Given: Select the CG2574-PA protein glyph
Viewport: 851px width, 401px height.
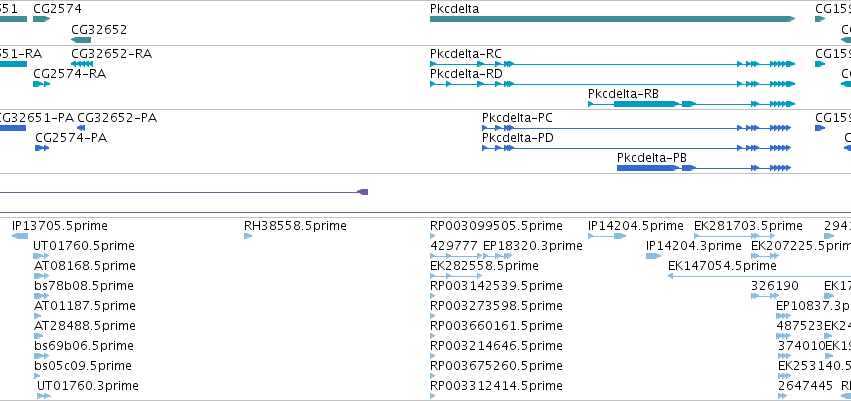Looking at the screenshot, I should tap(42, 148).
